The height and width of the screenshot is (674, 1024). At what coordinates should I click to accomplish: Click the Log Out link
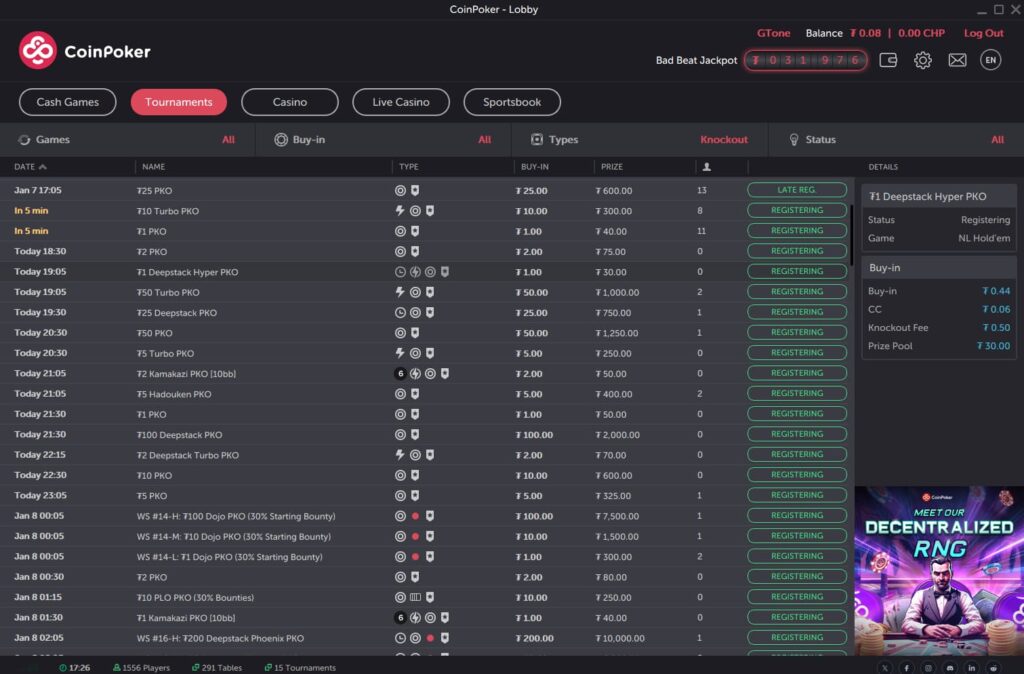tap(983, 33)
